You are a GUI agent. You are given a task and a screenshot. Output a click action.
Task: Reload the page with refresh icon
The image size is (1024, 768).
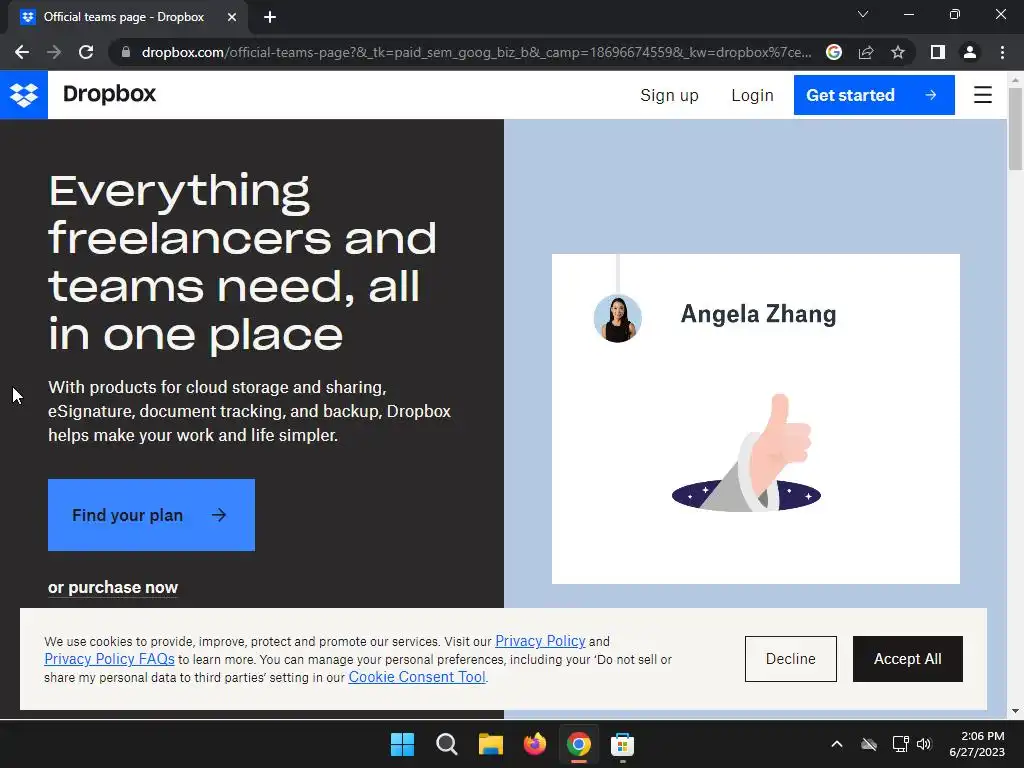pos(86,52)
